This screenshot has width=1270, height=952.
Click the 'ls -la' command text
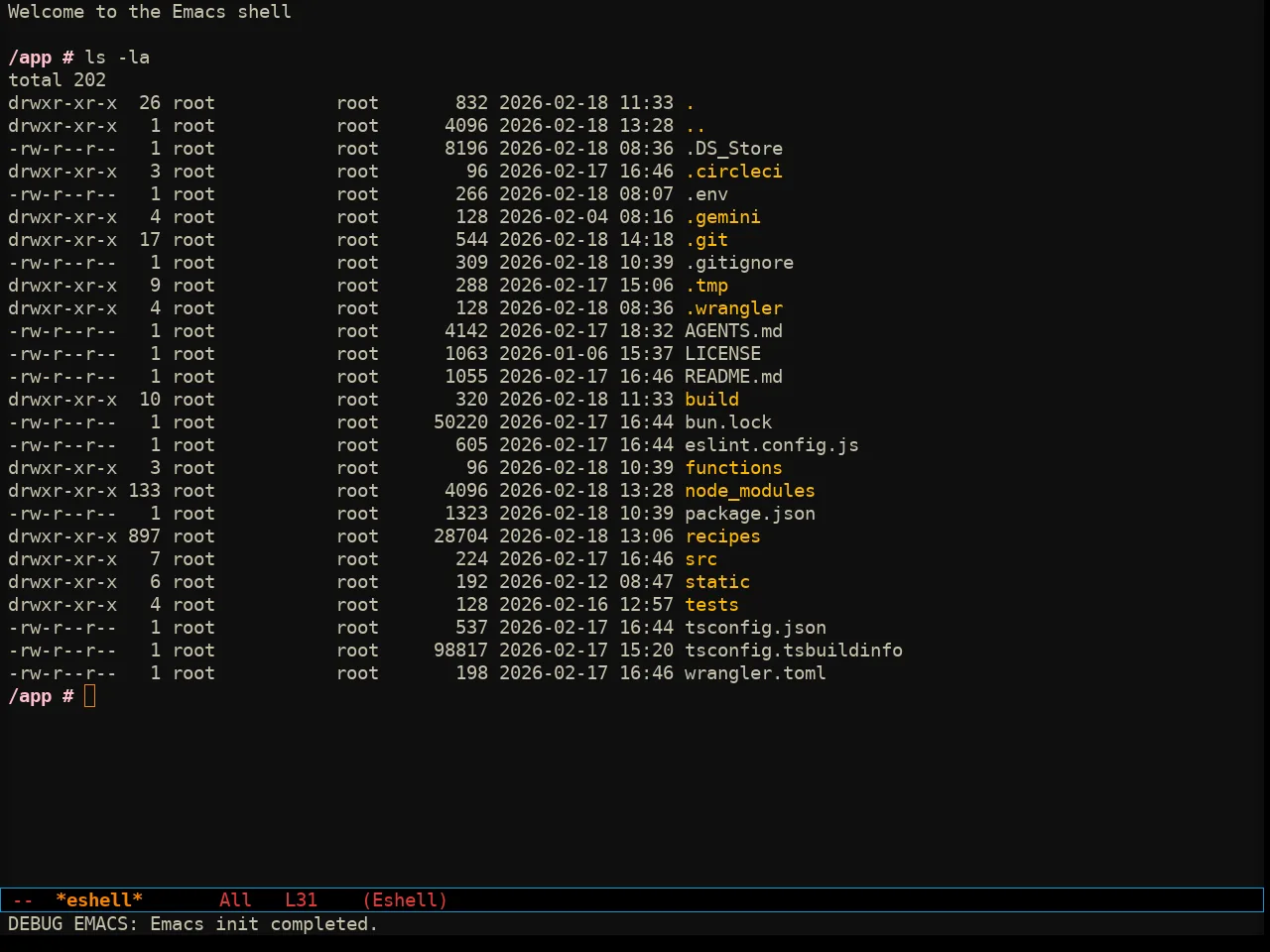(117, 58)
